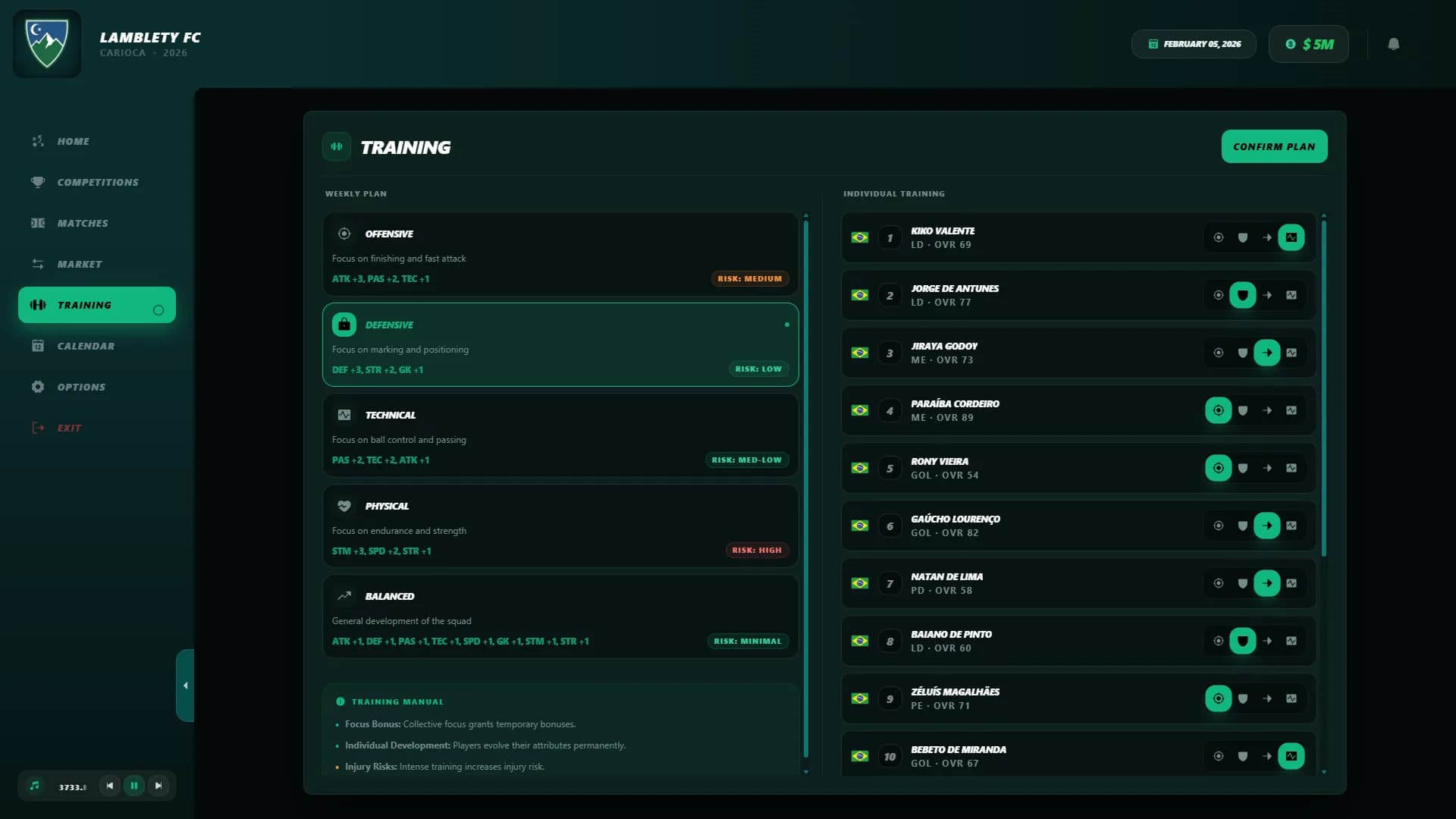Open the Calendar section
Image resolution: width=1456 pixels, height=819 pixels.
pyautogui.click(x=97, y=346)
